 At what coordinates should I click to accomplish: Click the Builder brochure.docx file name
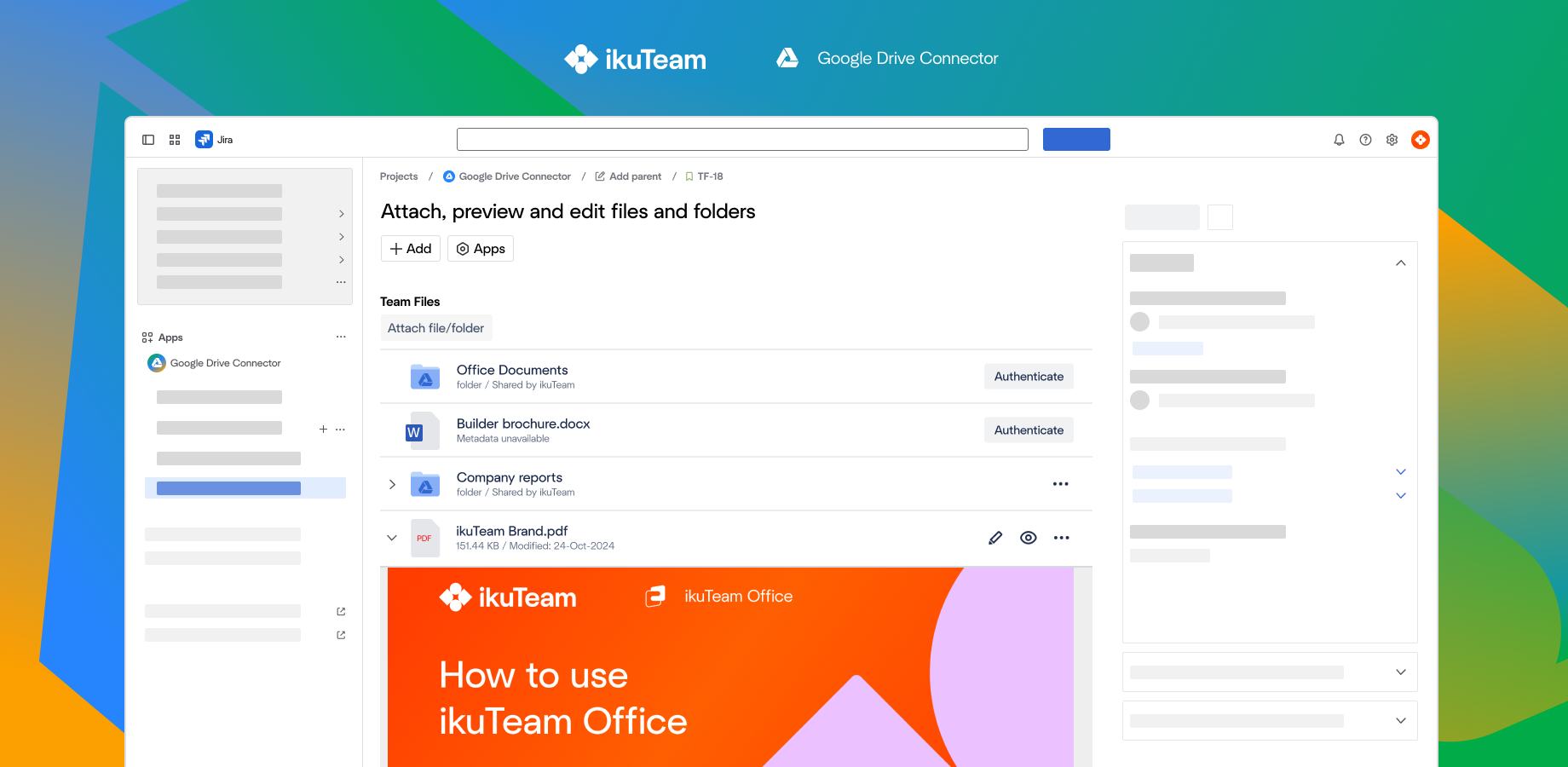point(523,424)
